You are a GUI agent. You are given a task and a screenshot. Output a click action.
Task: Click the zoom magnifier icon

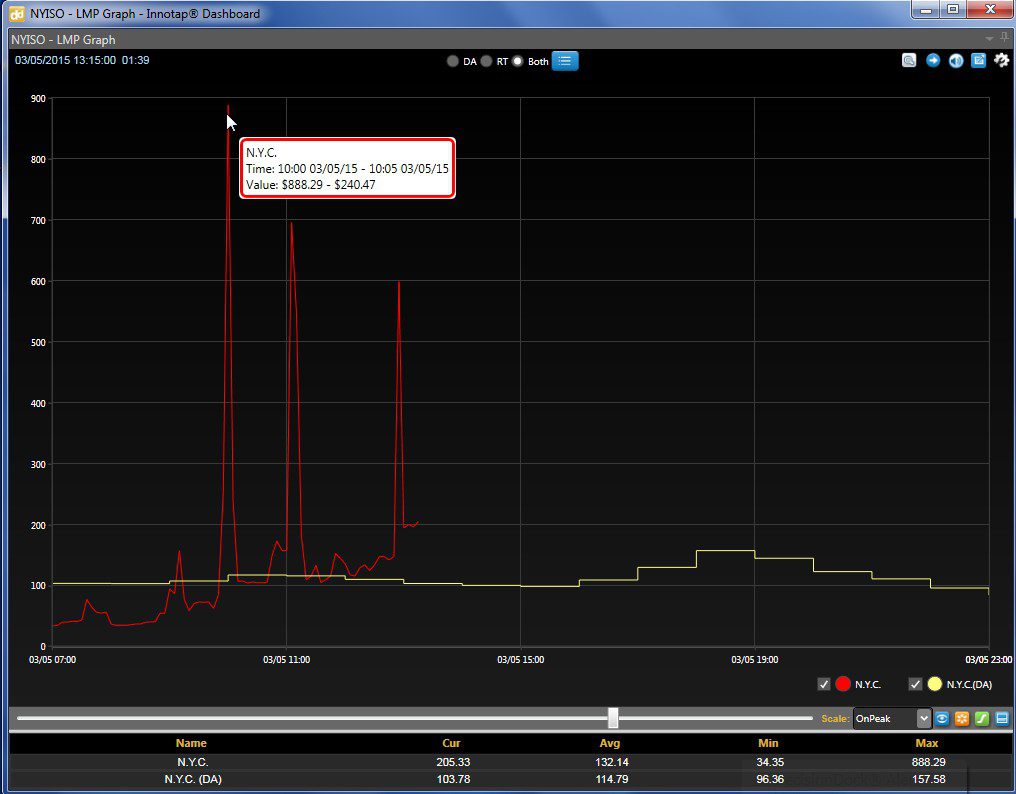pos(909,60)
